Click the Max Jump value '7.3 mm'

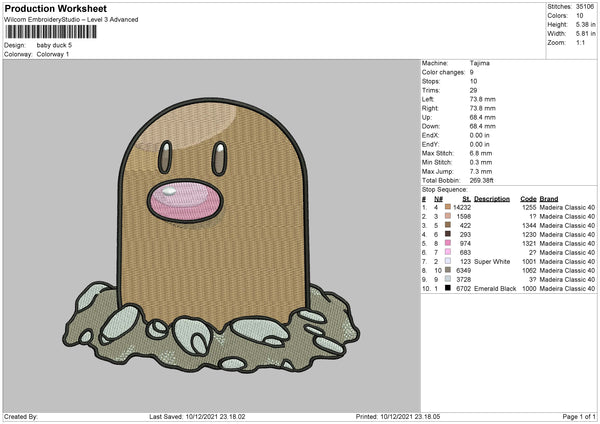pyautogui.click(x=481, y=171)
